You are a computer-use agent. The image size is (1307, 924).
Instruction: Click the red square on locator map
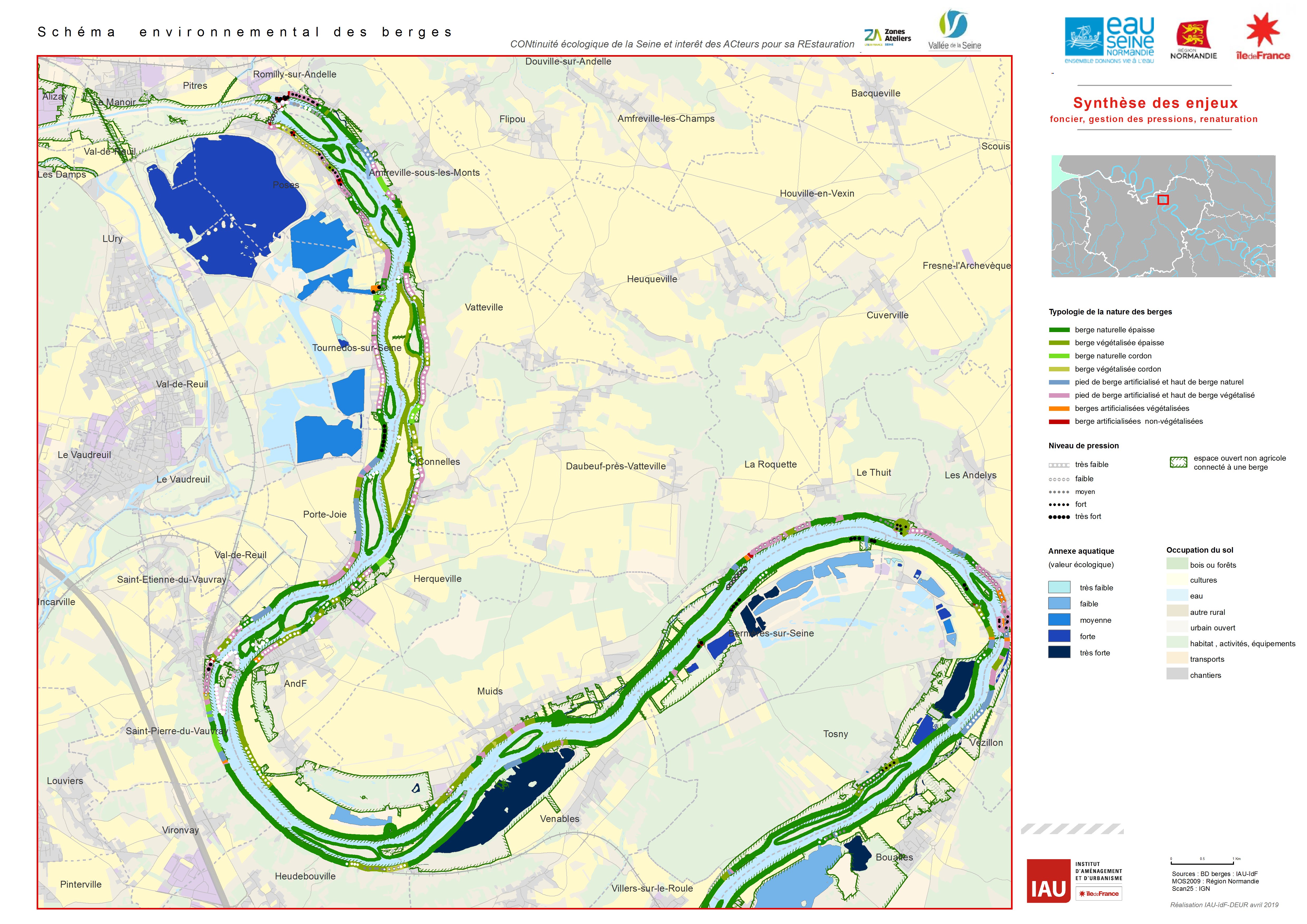[1163, 200]
